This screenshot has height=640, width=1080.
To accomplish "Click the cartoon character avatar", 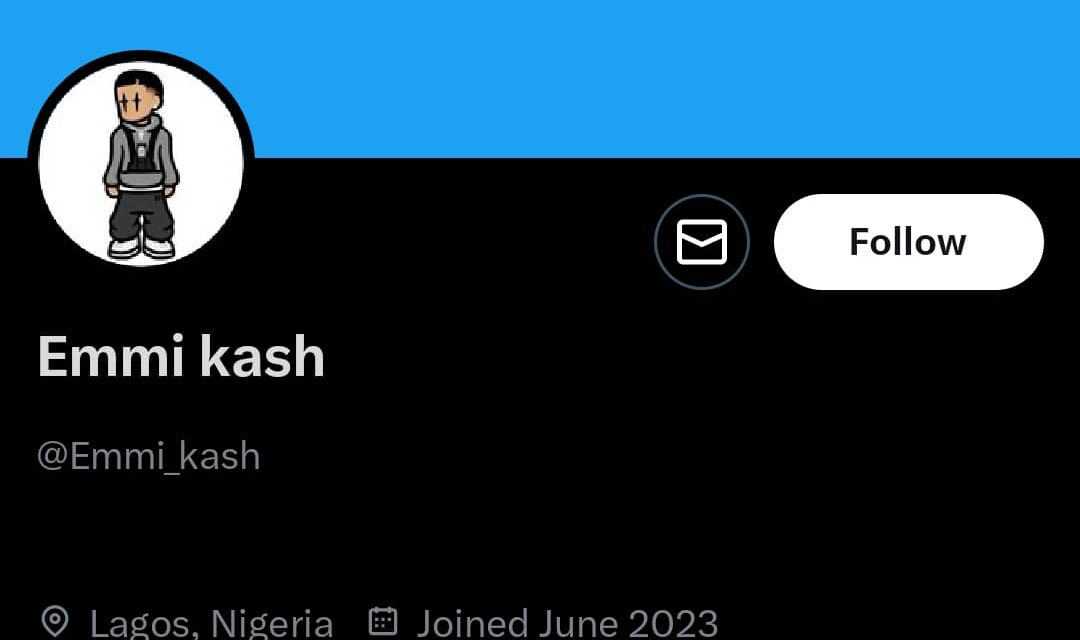I will coord(141,166).
